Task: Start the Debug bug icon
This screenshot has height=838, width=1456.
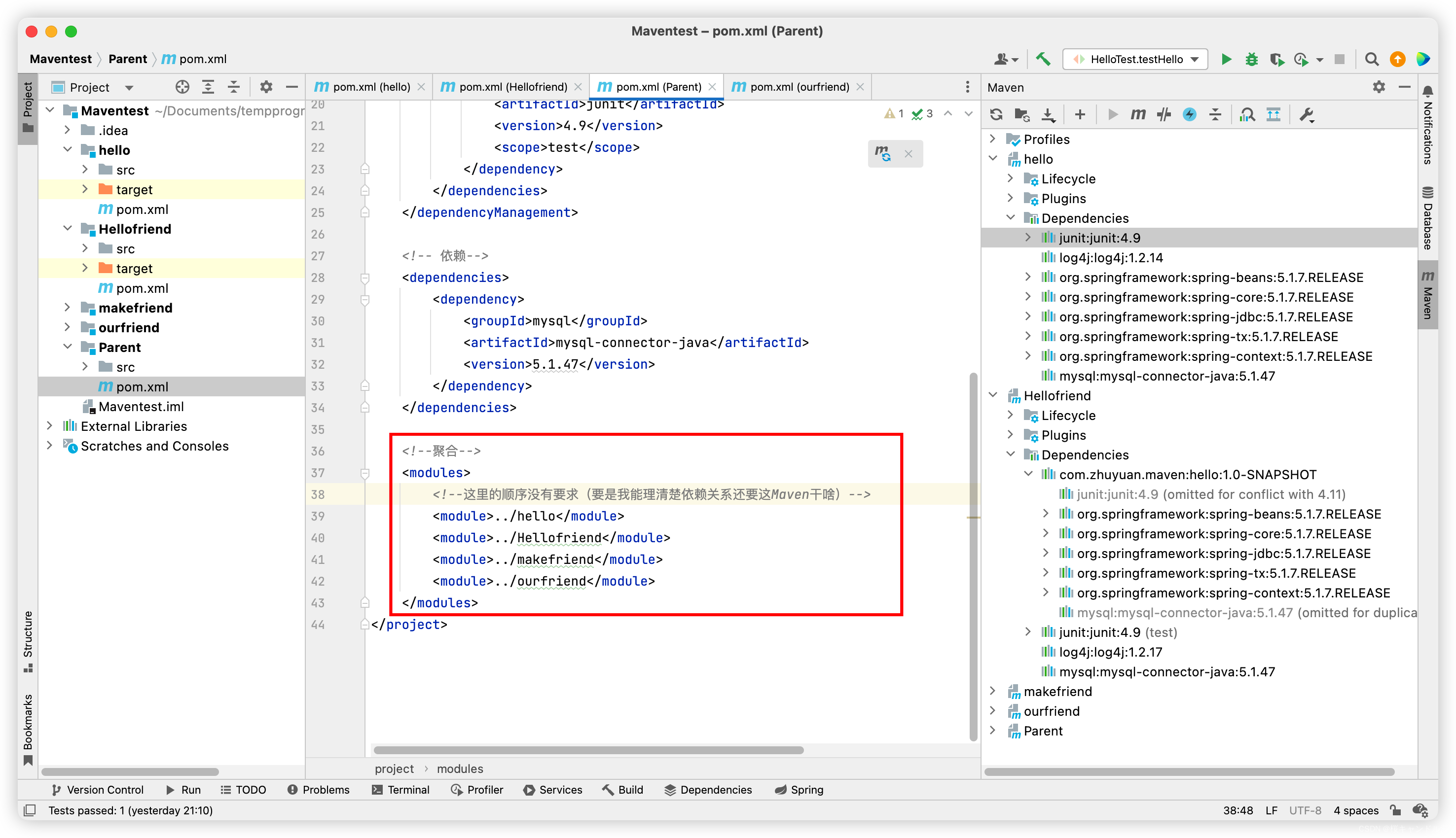Action: point(1251,59)
